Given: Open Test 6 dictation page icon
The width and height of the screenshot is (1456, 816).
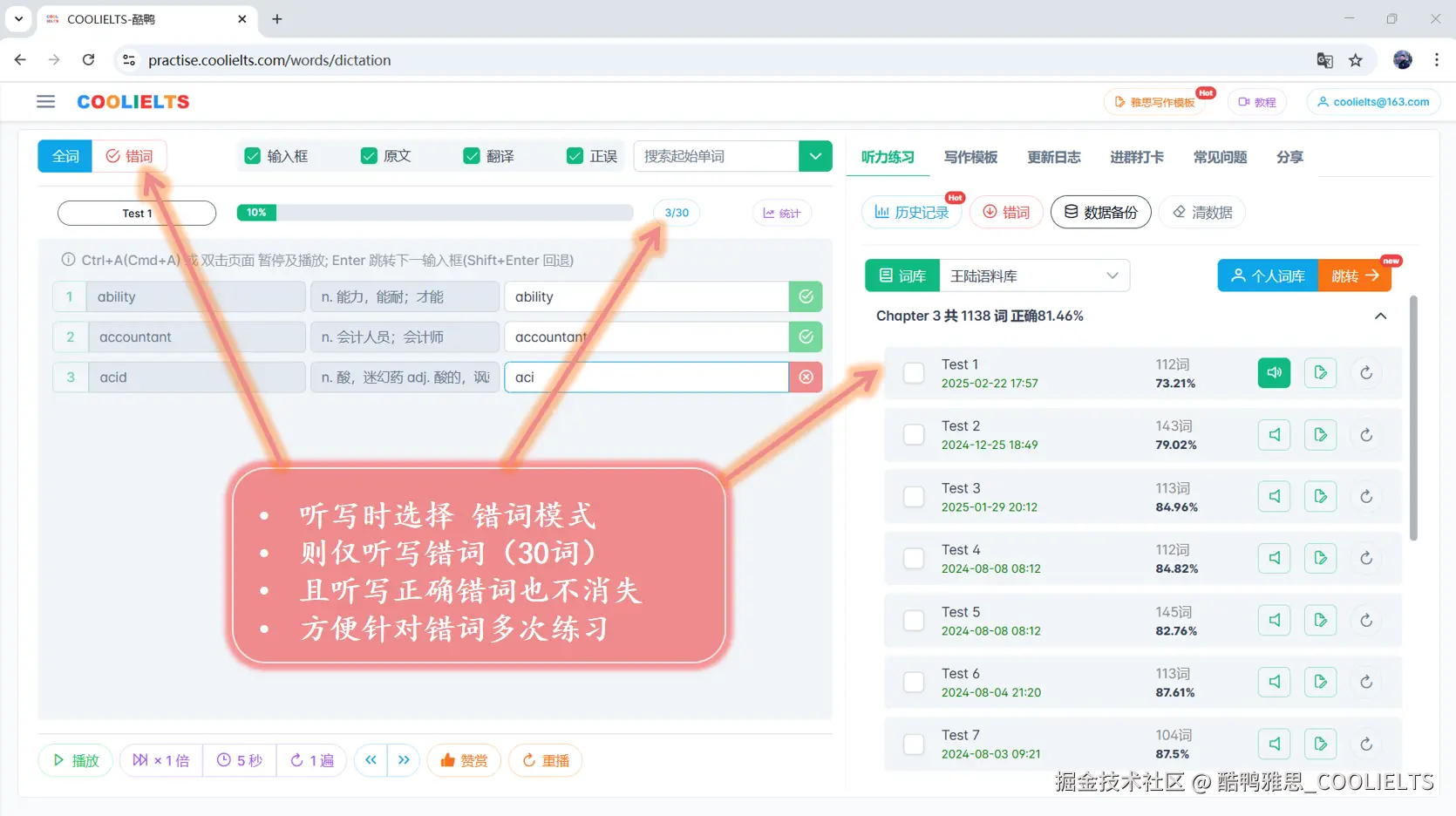Looking at the screenshot, I should (1321, 682).
